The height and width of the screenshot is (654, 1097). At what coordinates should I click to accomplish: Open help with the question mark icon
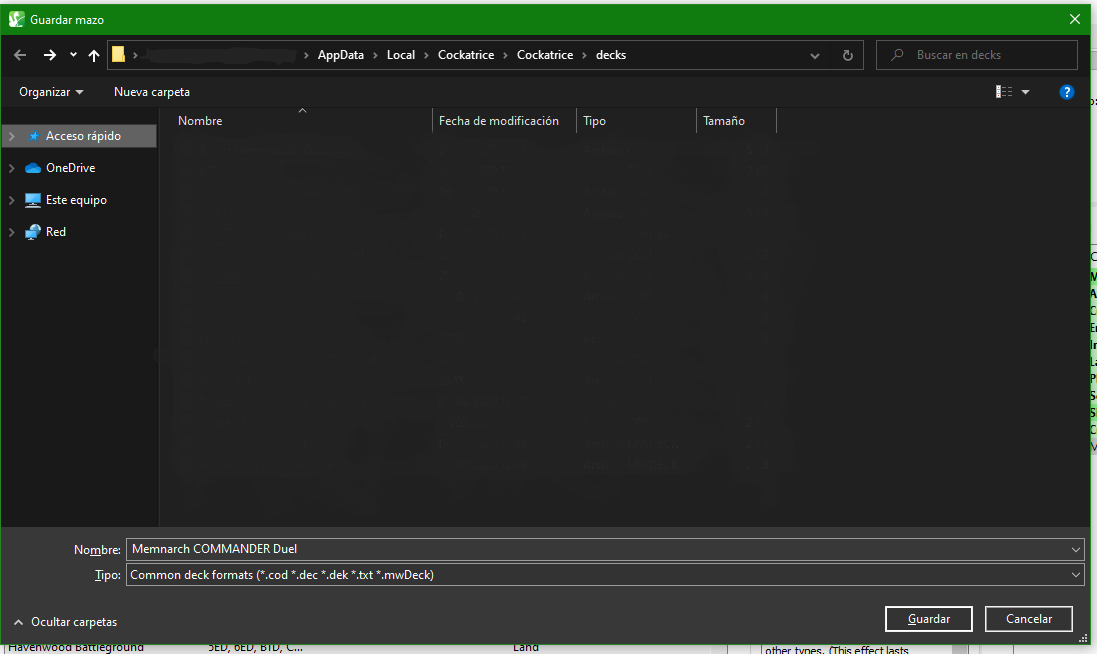[x=1066, y=92]
